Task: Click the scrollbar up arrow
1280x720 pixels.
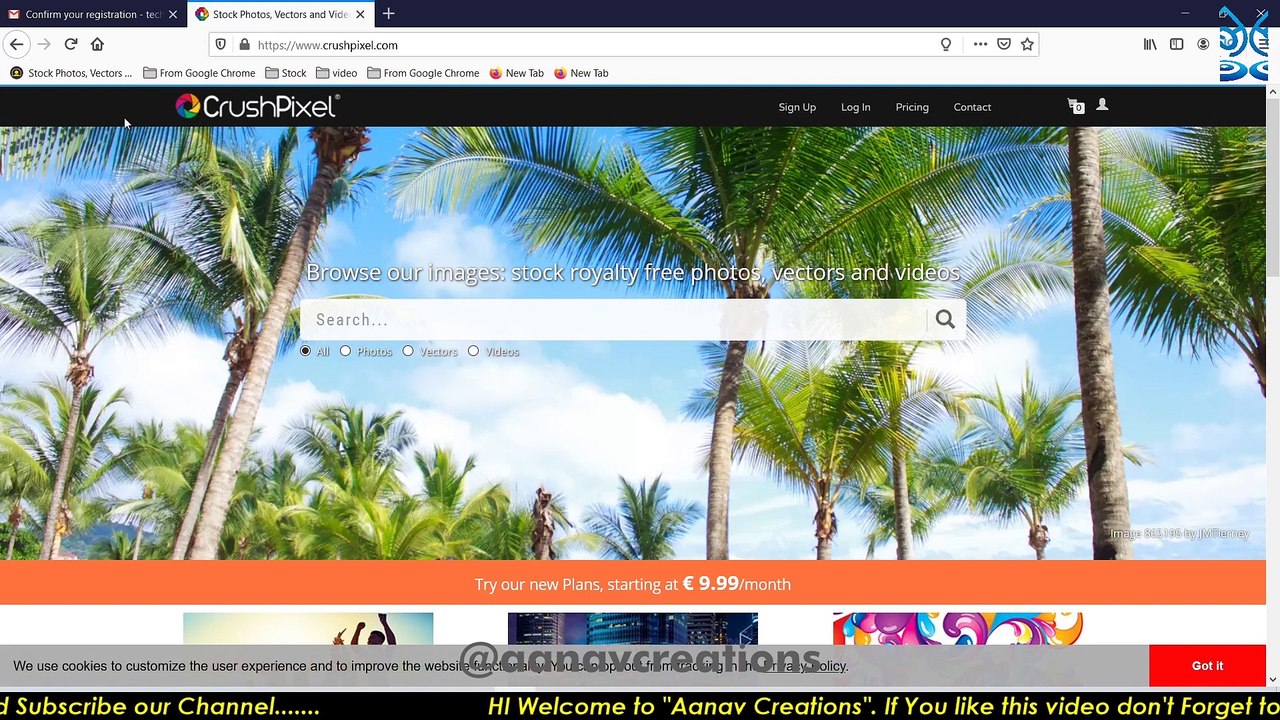Action: (1272, 92)
